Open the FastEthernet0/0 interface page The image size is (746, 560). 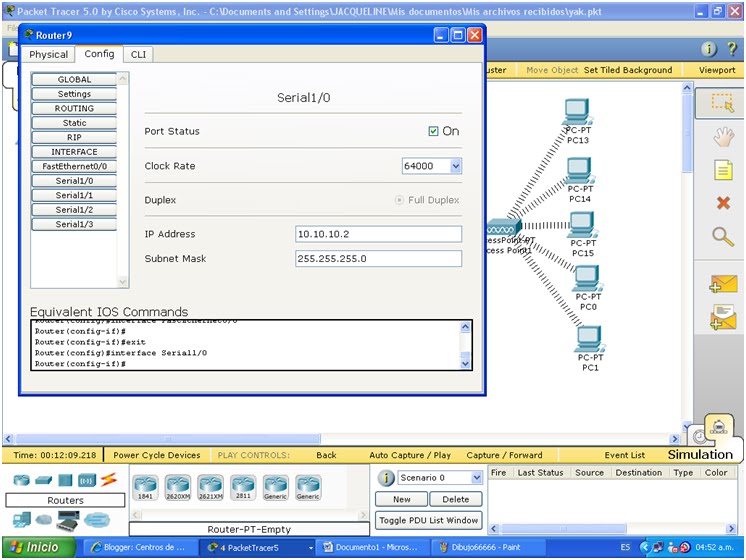pyautogui.click(x=74, y=167)
